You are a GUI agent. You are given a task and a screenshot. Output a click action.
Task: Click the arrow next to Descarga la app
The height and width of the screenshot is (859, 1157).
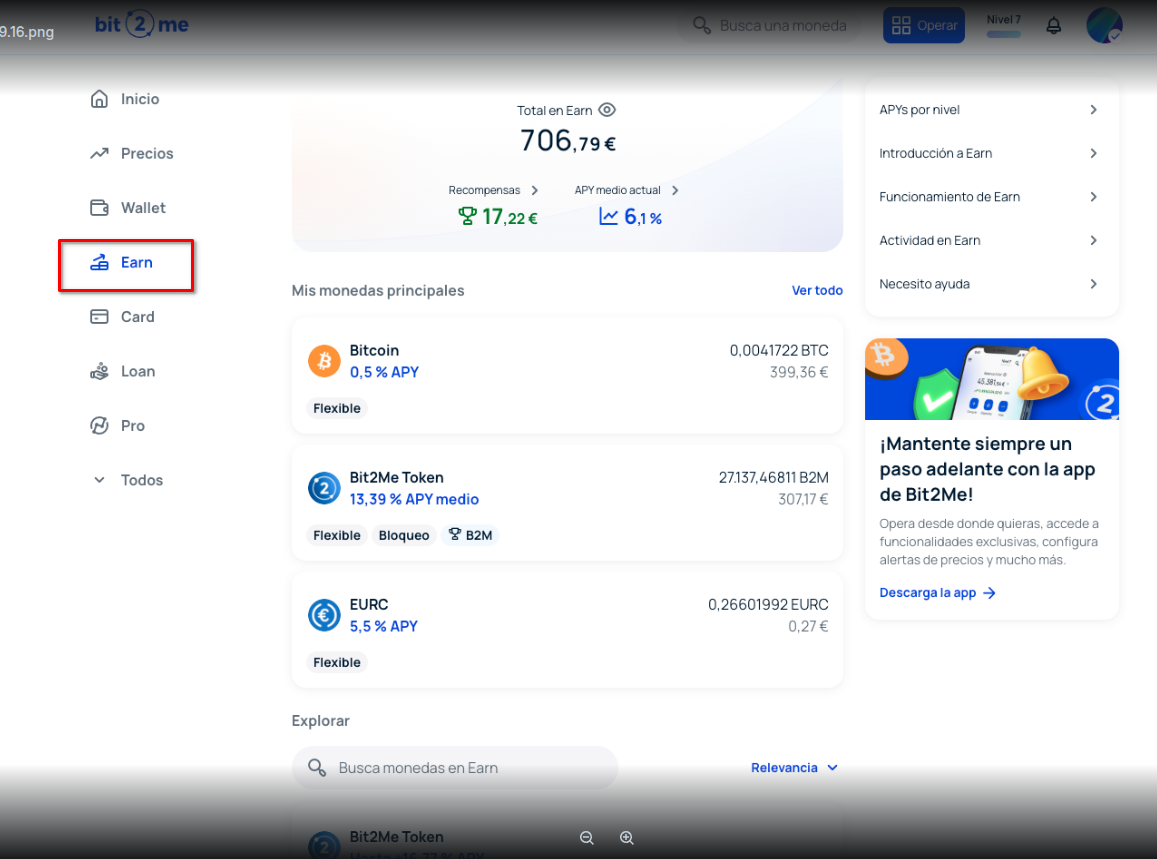click(x=990, y=593)
